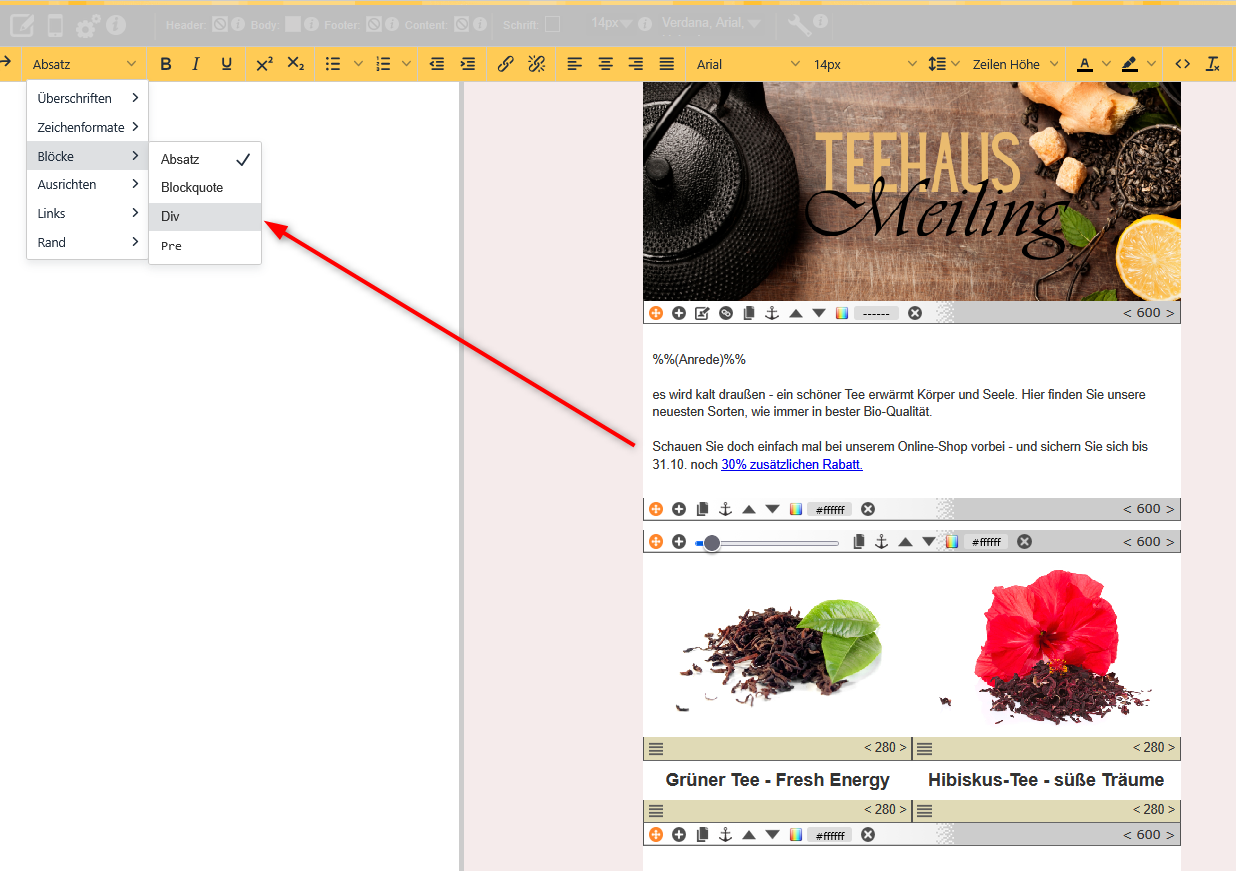Toggle bold text formatting
Viewport: 1236px width, 871px height.
click(x=166, y=64)
